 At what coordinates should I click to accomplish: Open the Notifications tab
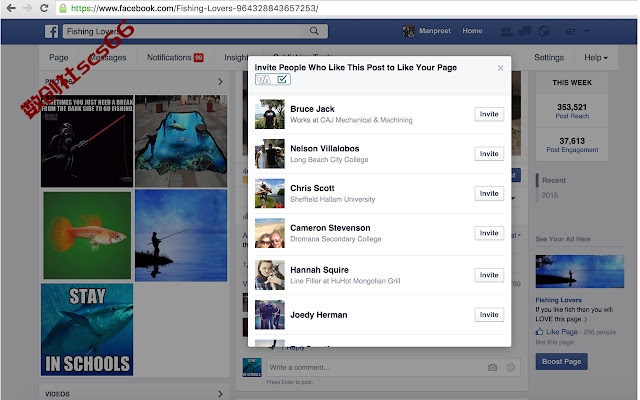[175, 58]
